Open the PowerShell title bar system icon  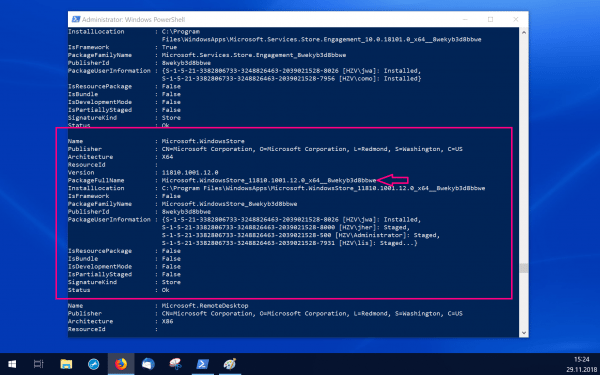[76, 19]
